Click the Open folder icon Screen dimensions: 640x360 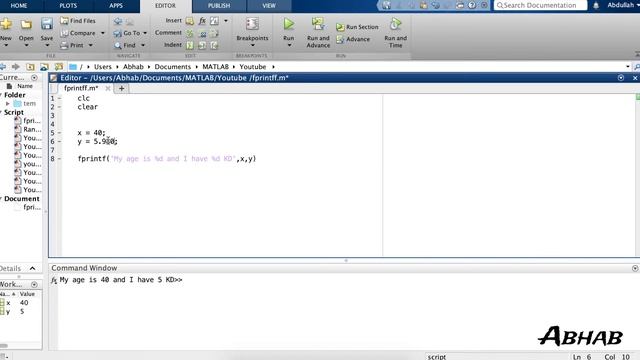tap(26, 24)
